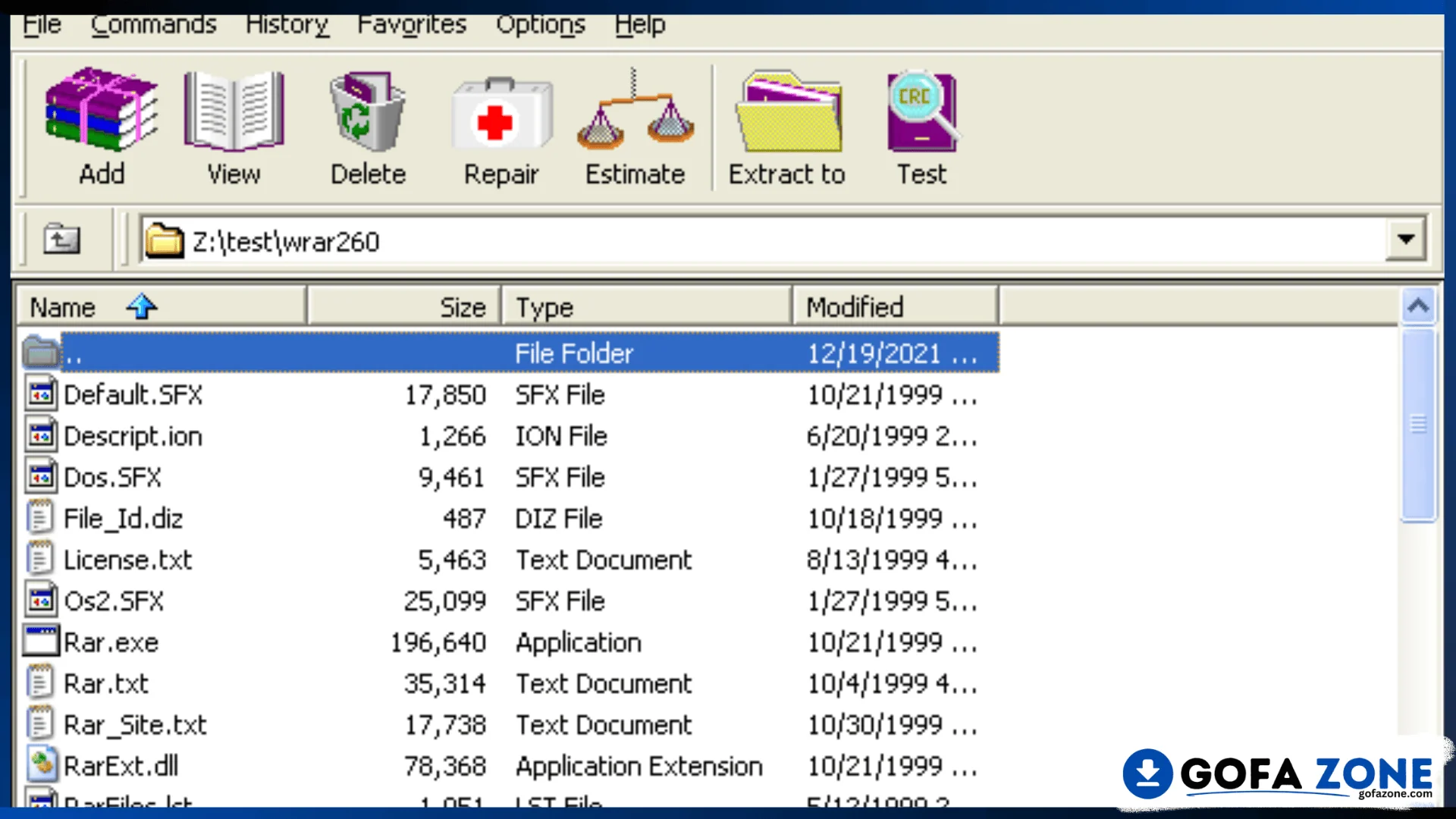Click the Rar.exe application icon
This screenshot has width=1456, height=819.
pos(41,642)
